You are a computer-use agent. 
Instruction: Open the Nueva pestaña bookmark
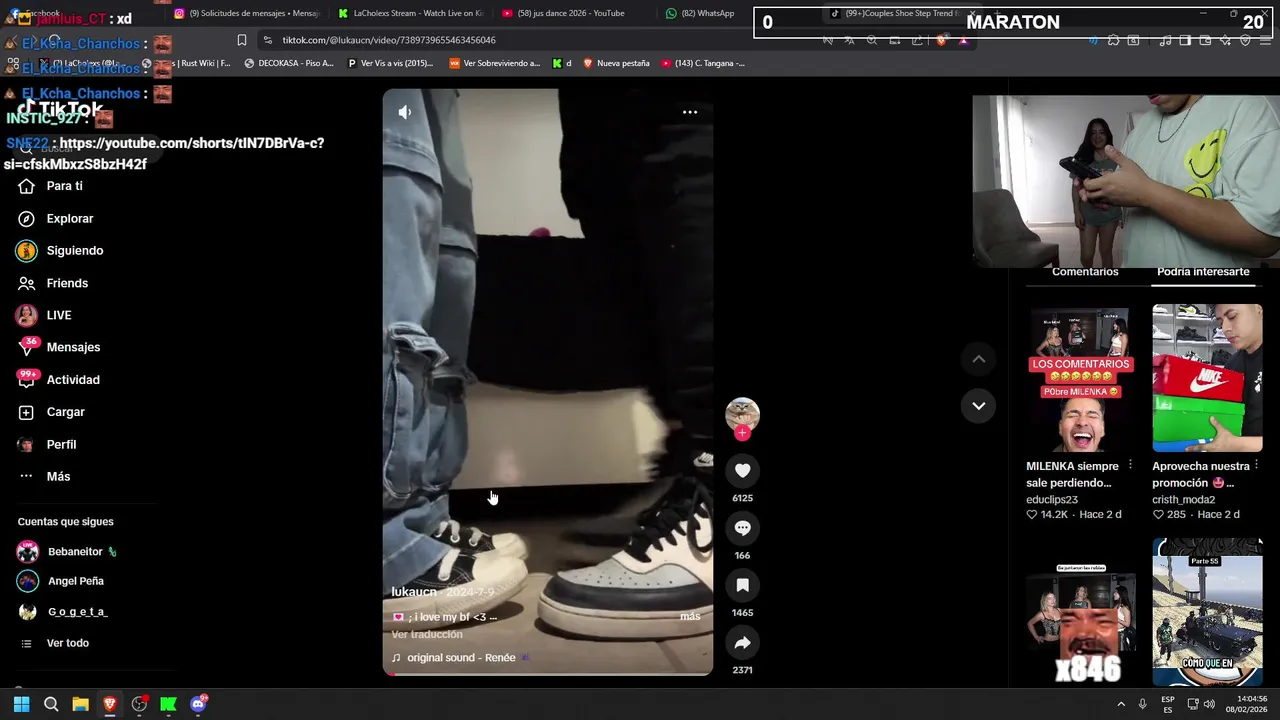click(616, 63)
